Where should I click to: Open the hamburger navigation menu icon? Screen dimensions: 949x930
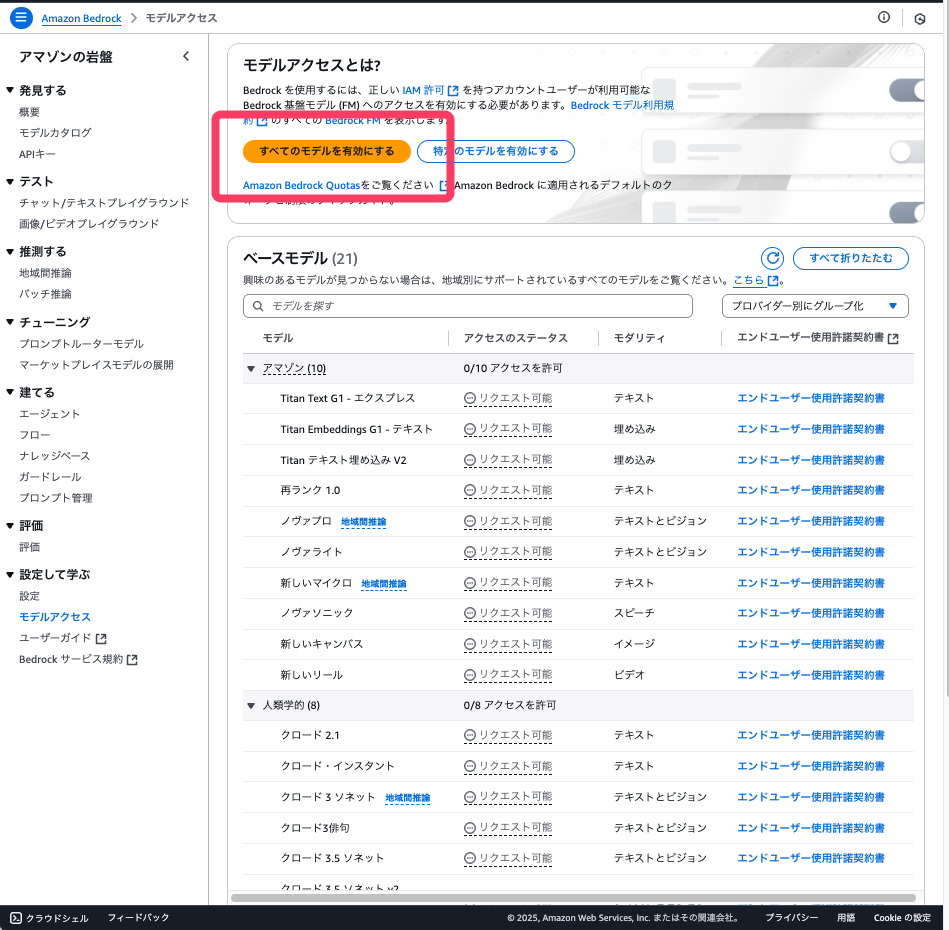(x=21, y=18)
